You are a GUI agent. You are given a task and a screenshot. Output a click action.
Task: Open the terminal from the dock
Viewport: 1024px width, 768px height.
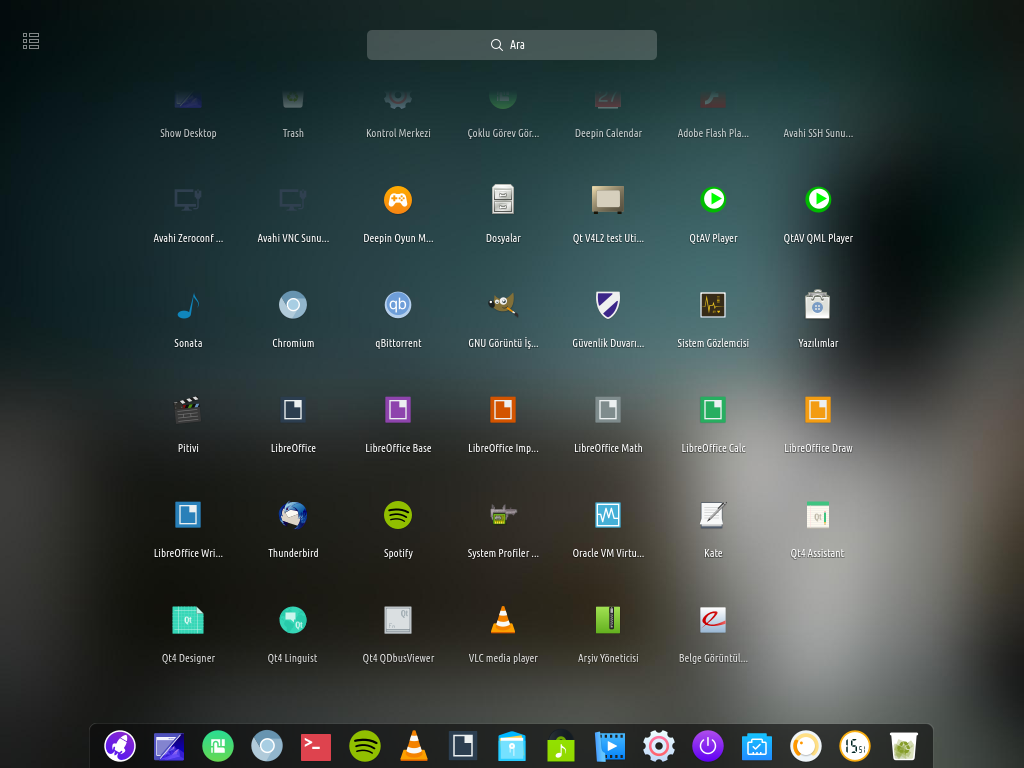[x=315, y=746]
